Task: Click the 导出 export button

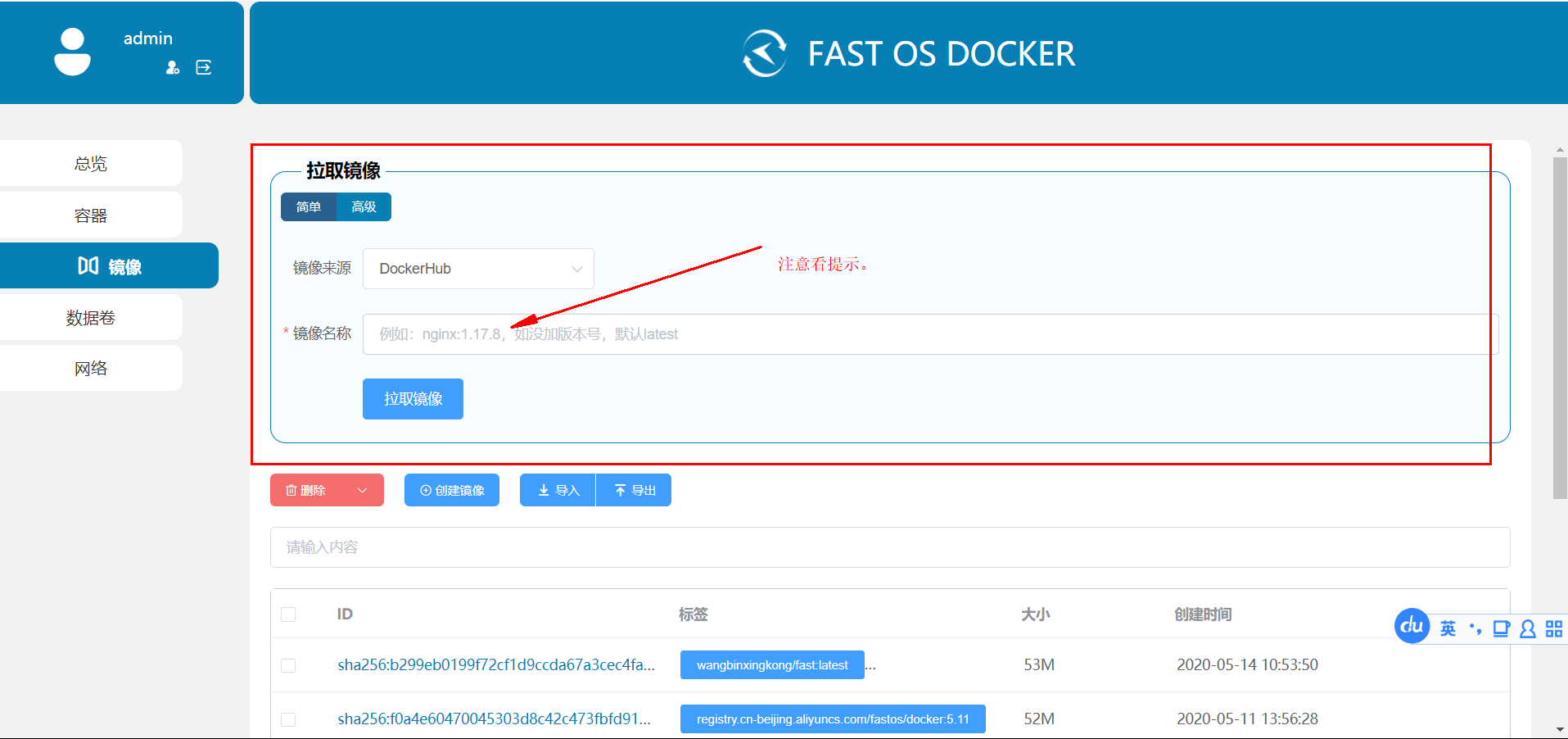Action: [x=634, y=490]
